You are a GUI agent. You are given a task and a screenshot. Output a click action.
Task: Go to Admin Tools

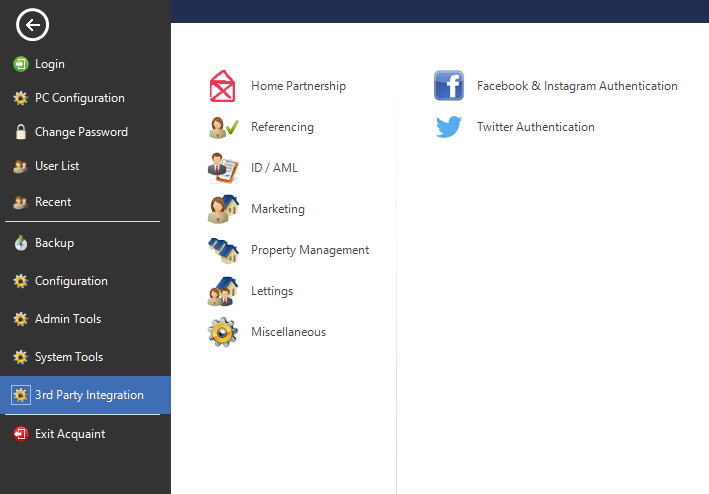tap(67, 319)
